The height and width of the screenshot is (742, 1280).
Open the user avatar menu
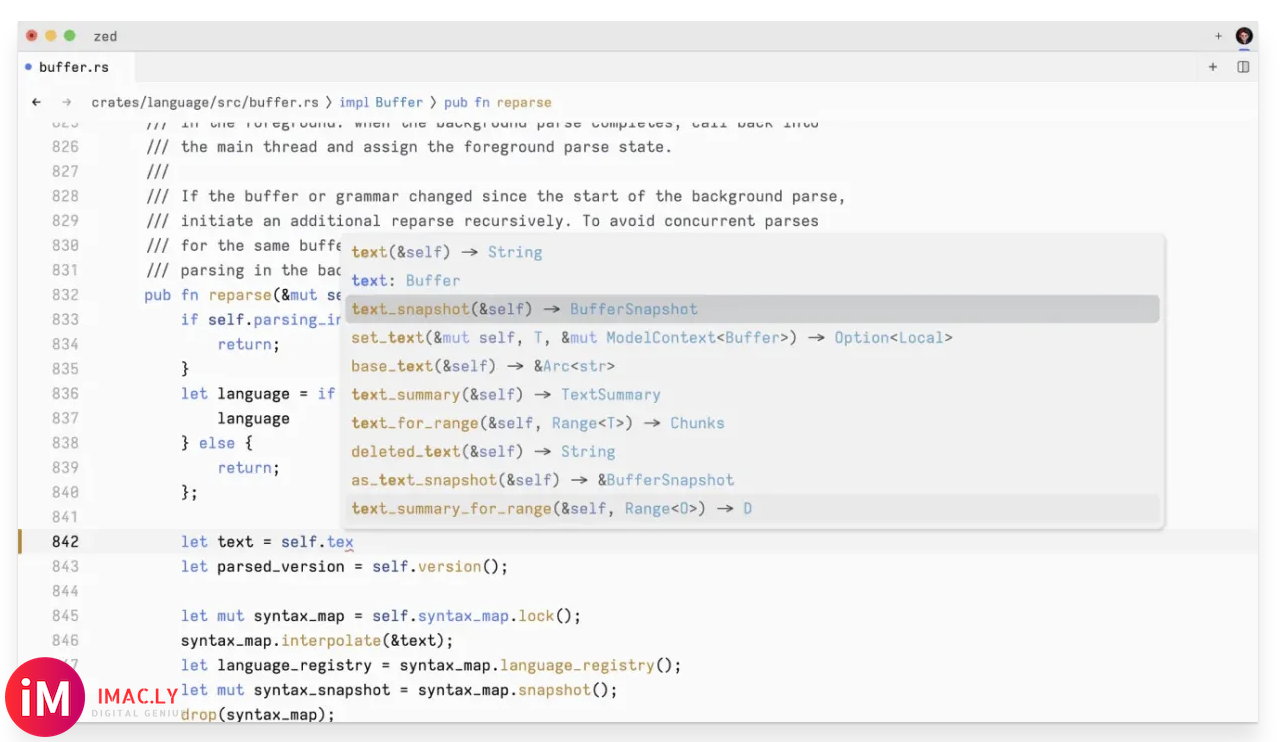click(1244, 36)
